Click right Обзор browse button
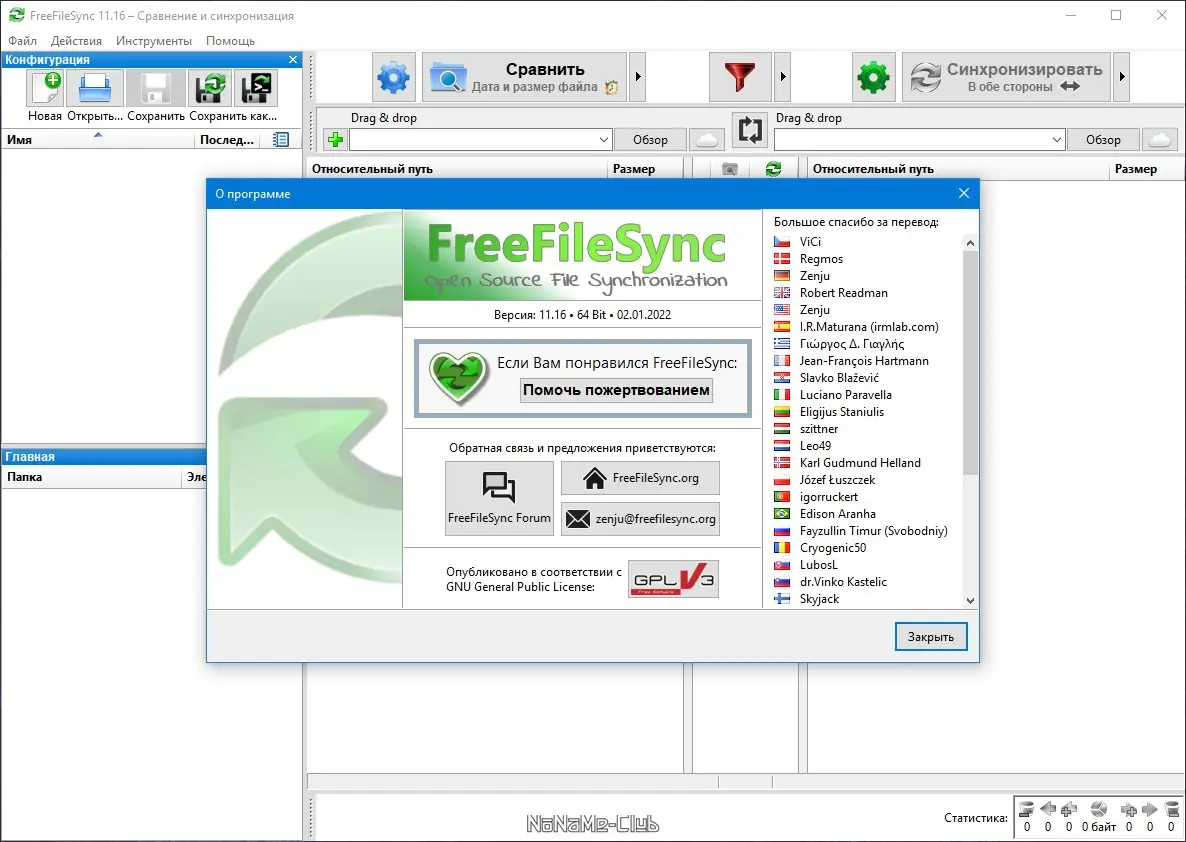The height and width of the screenshot is (842, 1186). click(x=1103, y=139)
